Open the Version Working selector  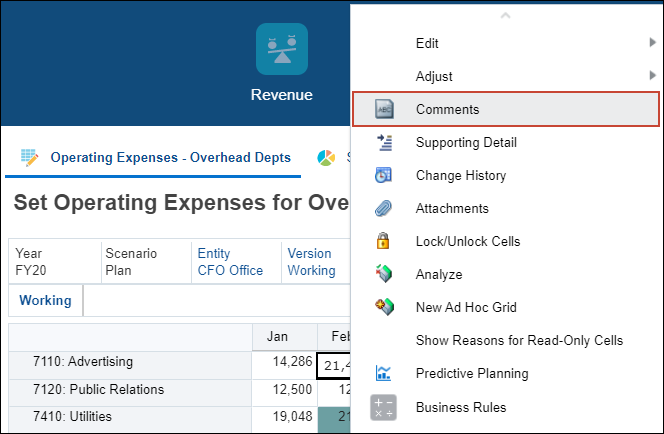[312, 262]
